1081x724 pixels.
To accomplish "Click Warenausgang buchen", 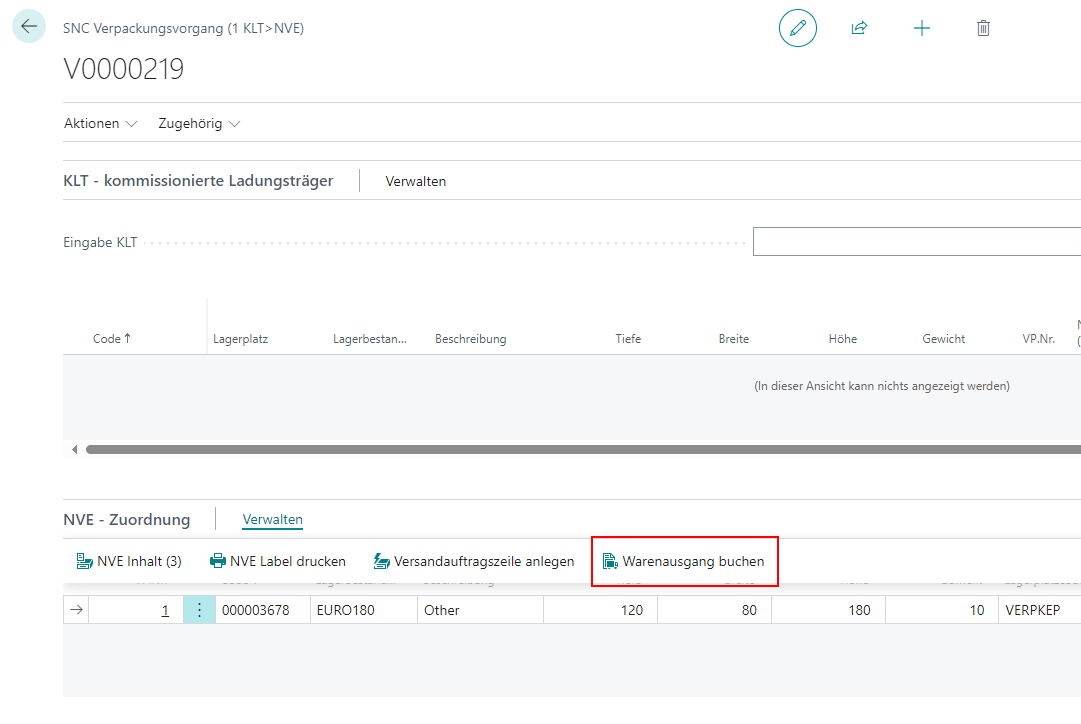I will tap(684, 561).
